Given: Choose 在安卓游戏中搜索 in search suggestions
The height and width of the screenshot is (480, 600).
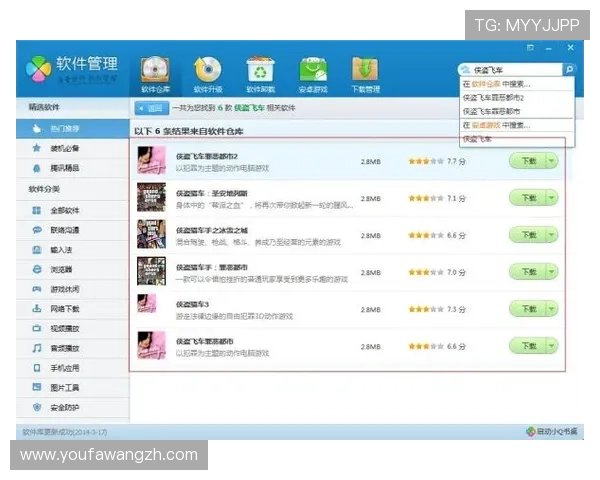Looking at the screenshot, I should point(517,125).
